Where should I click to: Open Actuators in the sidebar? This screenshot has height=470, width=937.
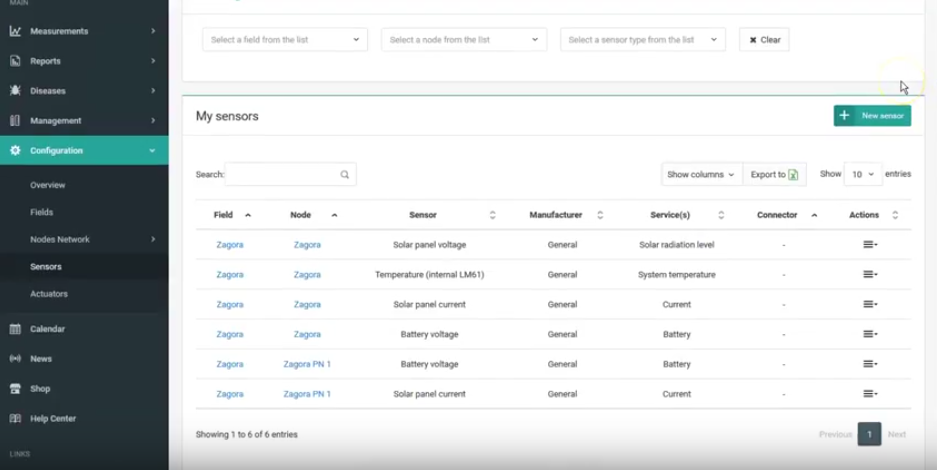(x=49, y=294)
